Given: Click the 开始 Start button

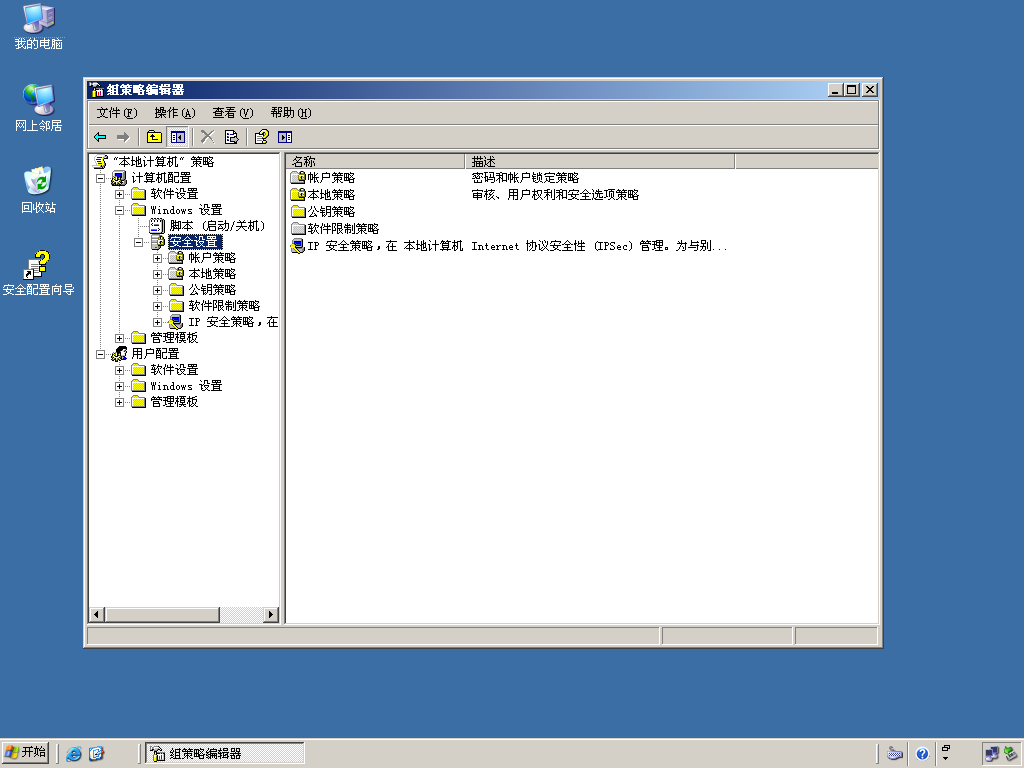Looking at the screenshot, I should (25, 753).
